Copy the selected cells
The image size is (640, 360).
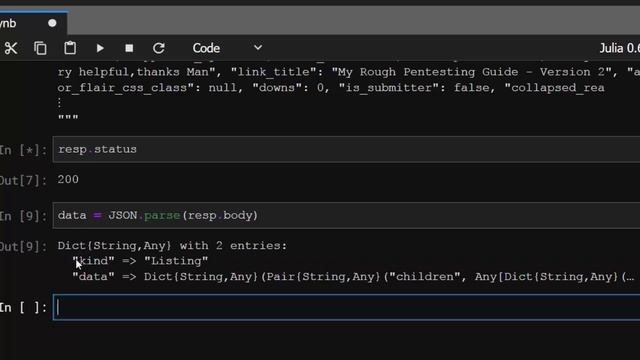[40, 48]
